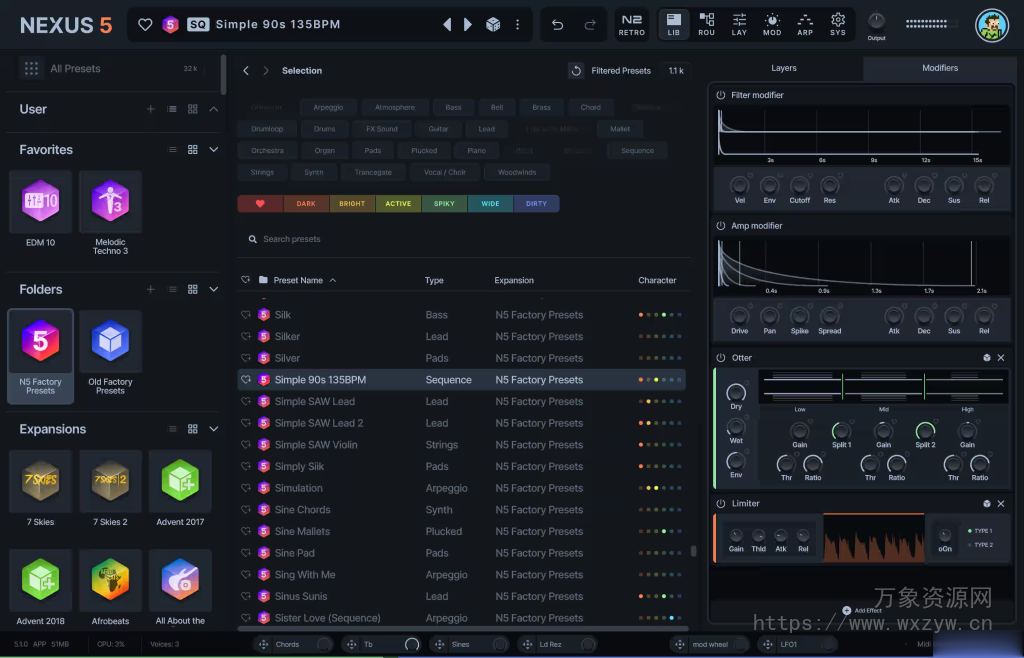Click the Add Effect button
Image resolution: width=1024 pixels, height=658 pixels.
pyautogui.click(x=861, y=610)
